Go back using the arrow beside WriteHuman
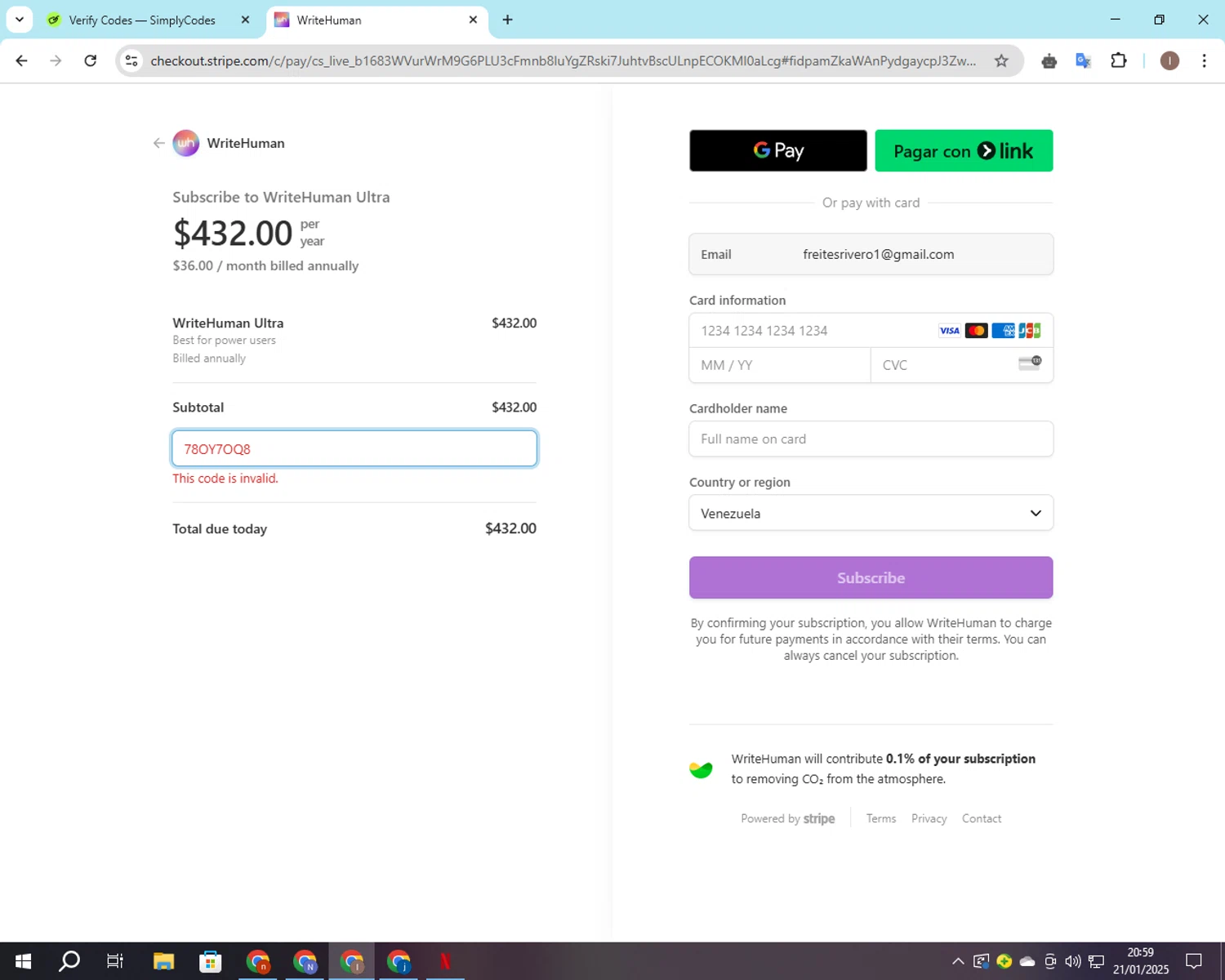1225x980 pixels. pyautogui.click(x=158, y=143)
